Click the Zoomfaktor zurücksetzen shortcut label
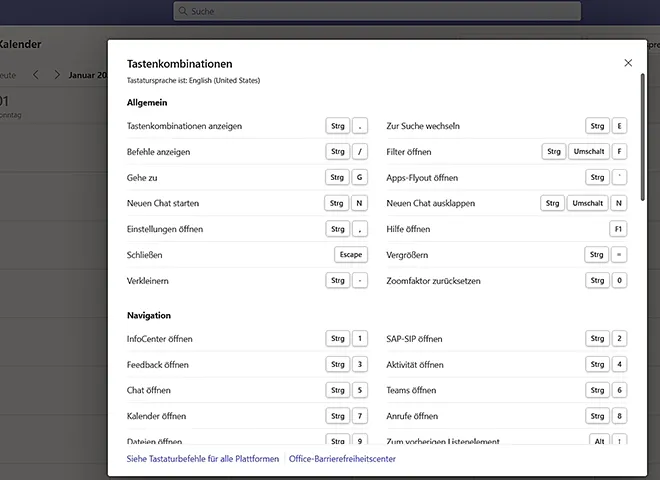 (433, 281)
